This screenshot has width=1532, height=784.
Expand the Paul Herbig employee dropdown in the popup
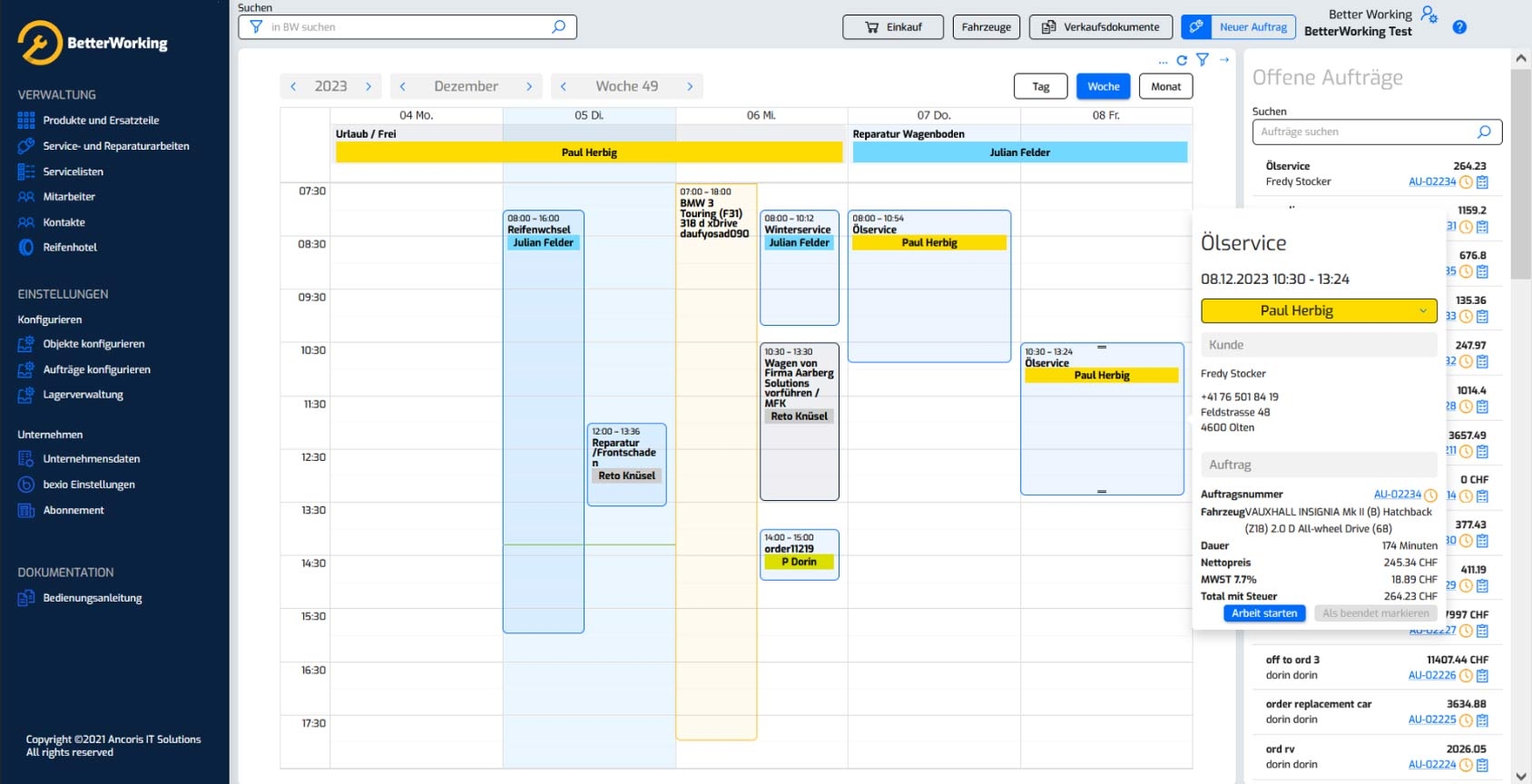1423,310
